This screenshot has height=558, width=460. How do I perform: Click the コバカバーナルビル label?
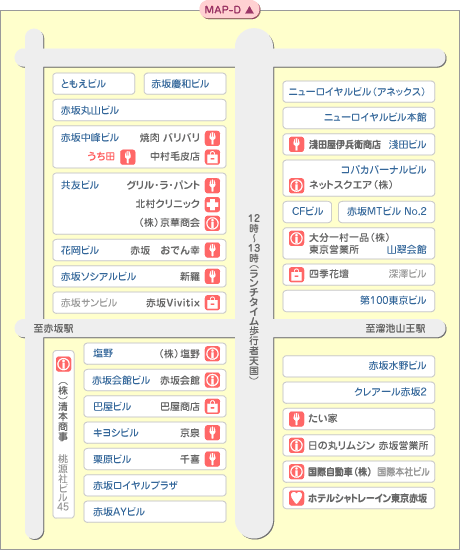[x=384, y=170]
